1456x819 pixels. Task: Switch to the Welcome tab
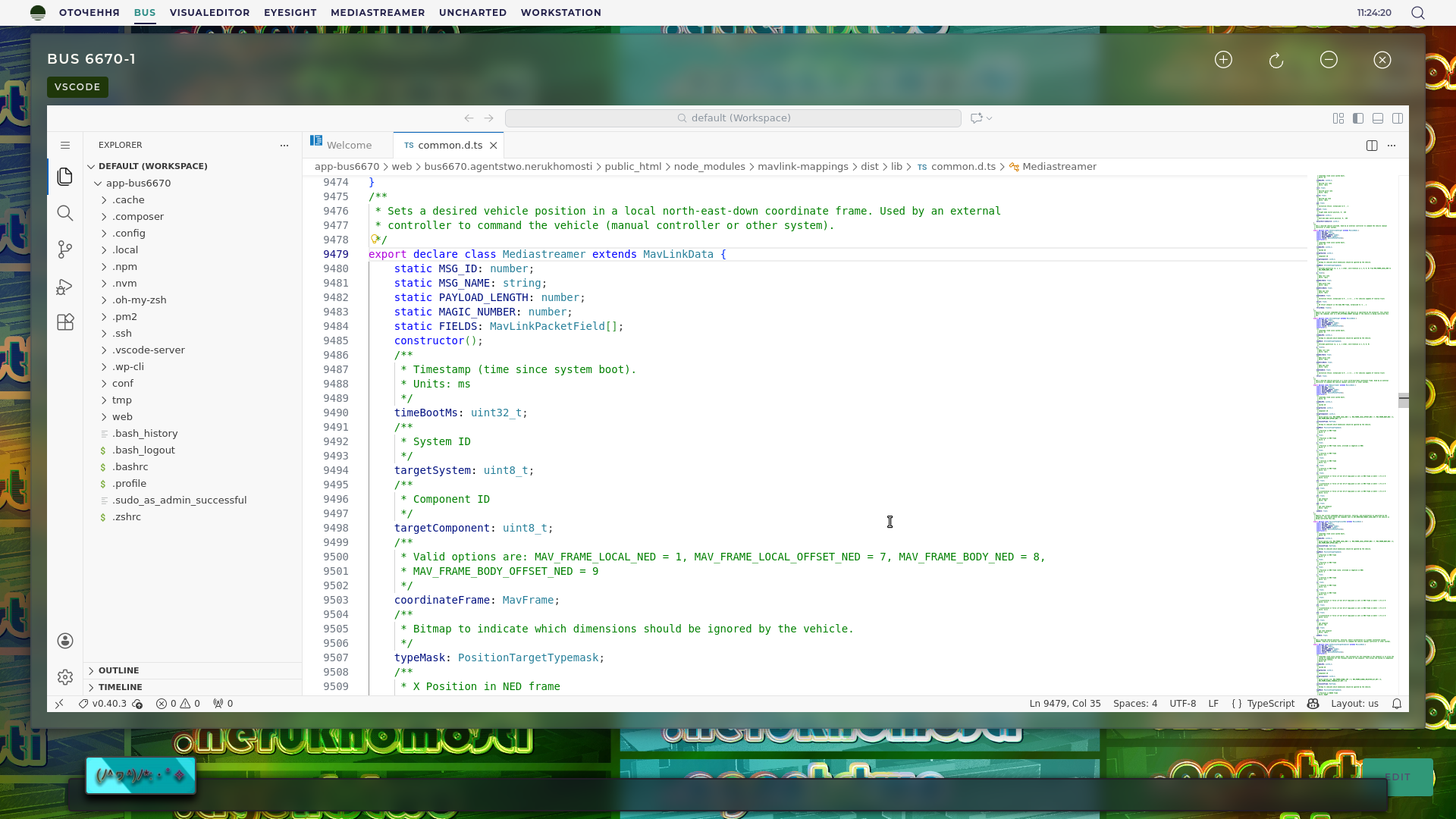pyautogui.click(x=349, y=146)
